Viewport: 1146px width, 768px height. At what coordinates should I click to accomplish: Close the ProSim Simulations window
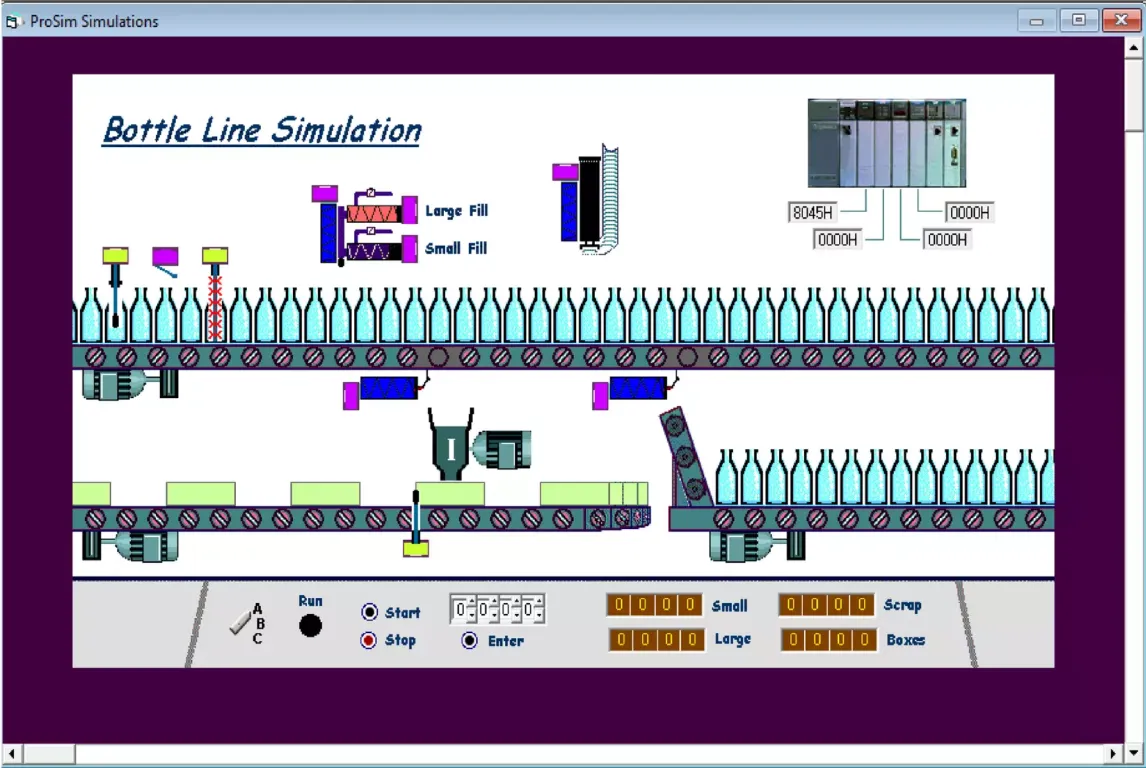1121,20
